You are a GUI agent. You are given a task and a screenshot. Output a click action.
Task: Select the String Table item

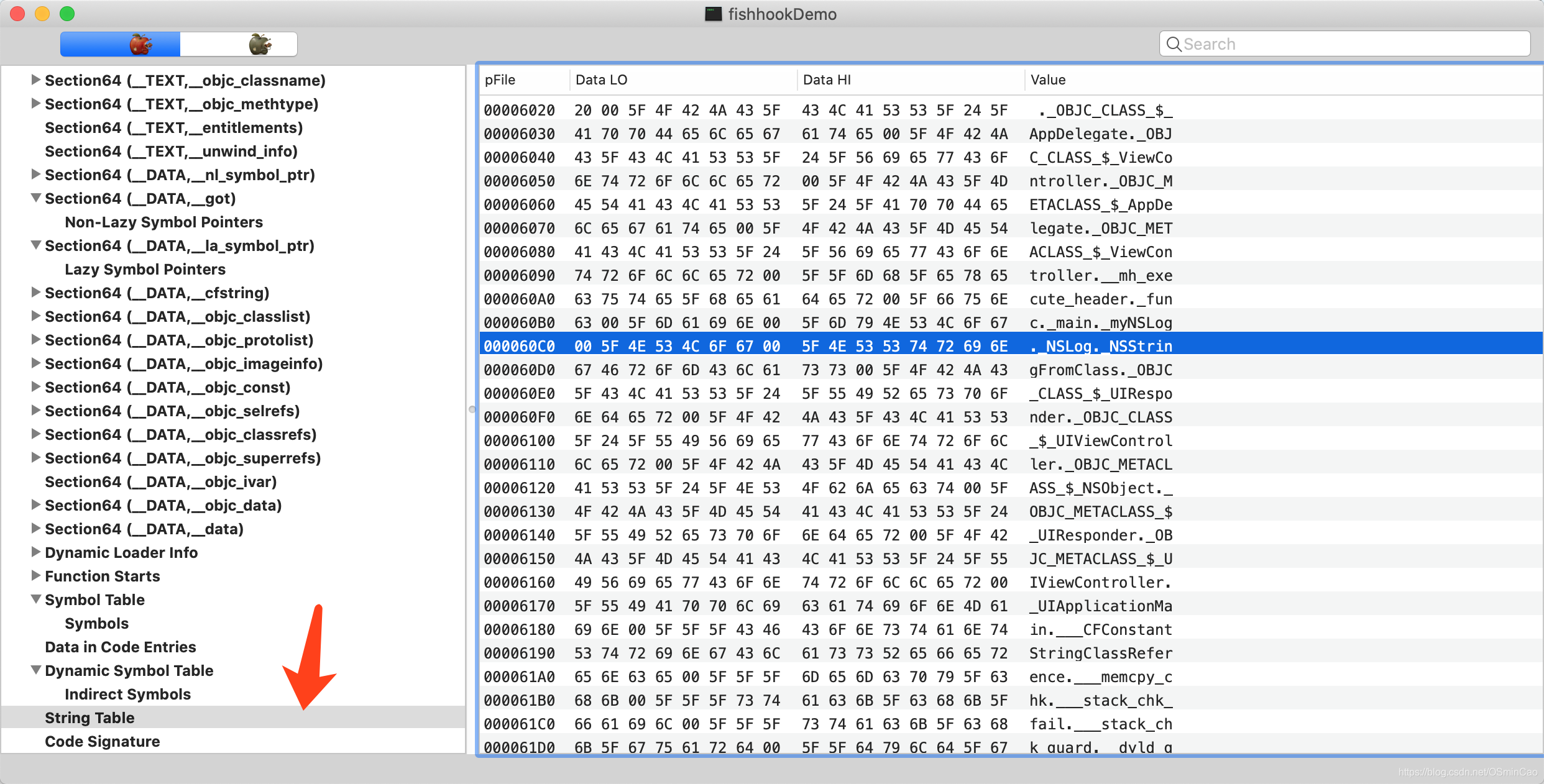click(x=233, y=718)
